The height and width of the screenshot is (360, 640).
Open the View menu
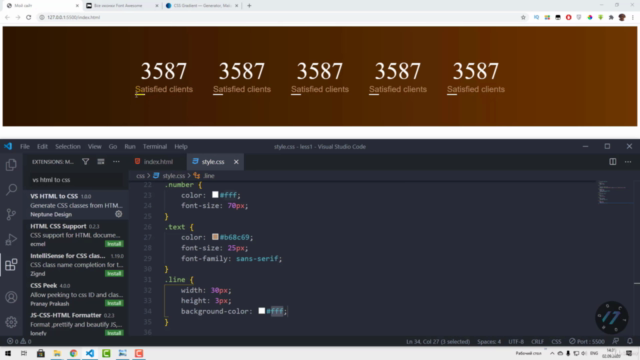[x=94, y=147]
